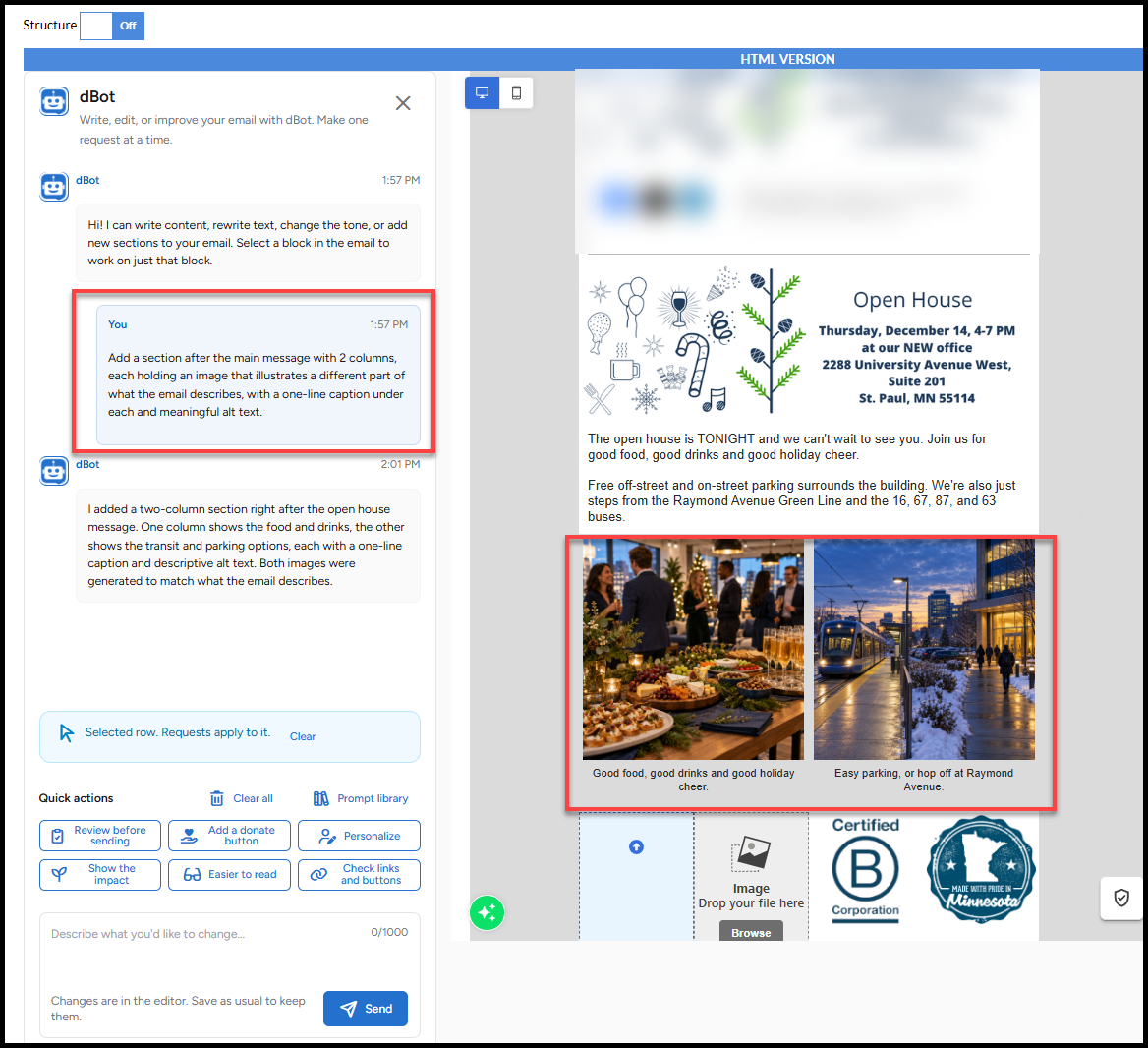Click the Certified B Corporation logo
The width and height of the screenshot is (1148, 1048).
click(x=865, y=870)
